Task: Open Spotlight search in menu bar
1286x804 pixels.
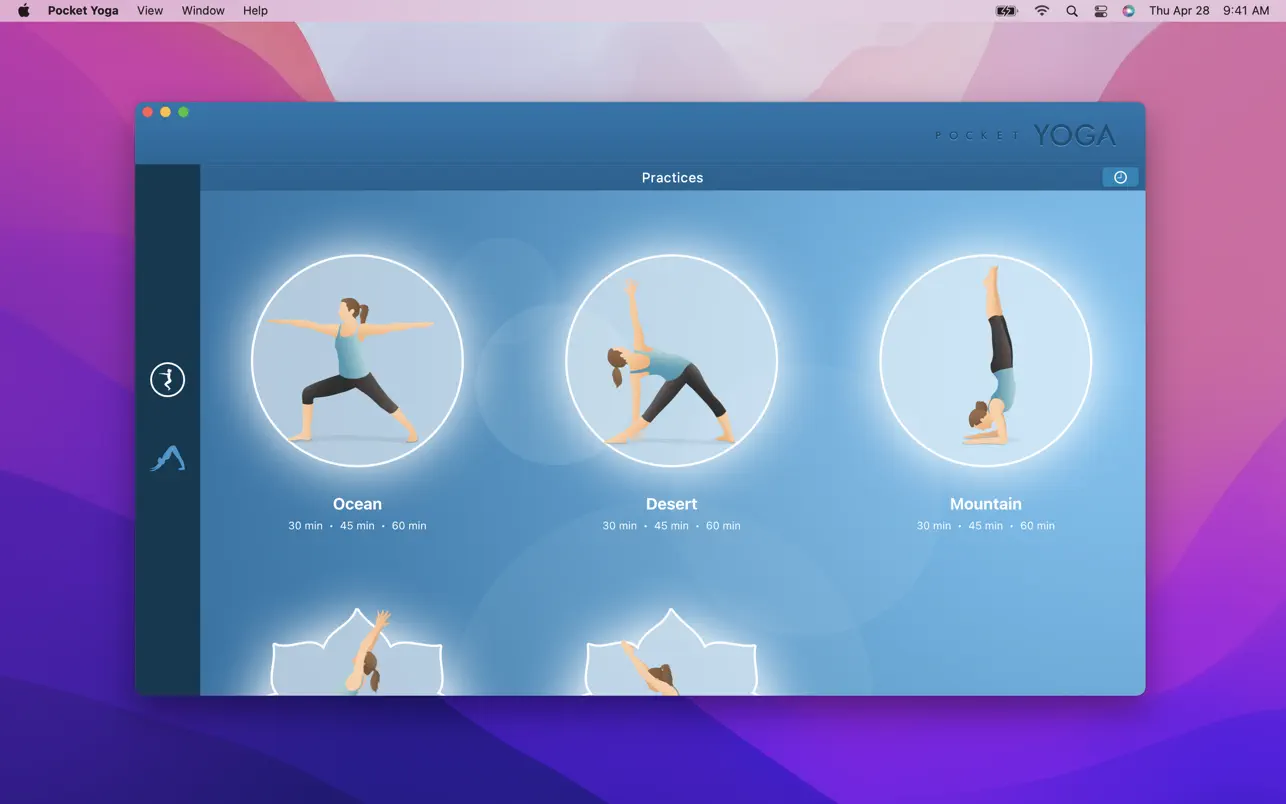Action: pos(1072,11)
